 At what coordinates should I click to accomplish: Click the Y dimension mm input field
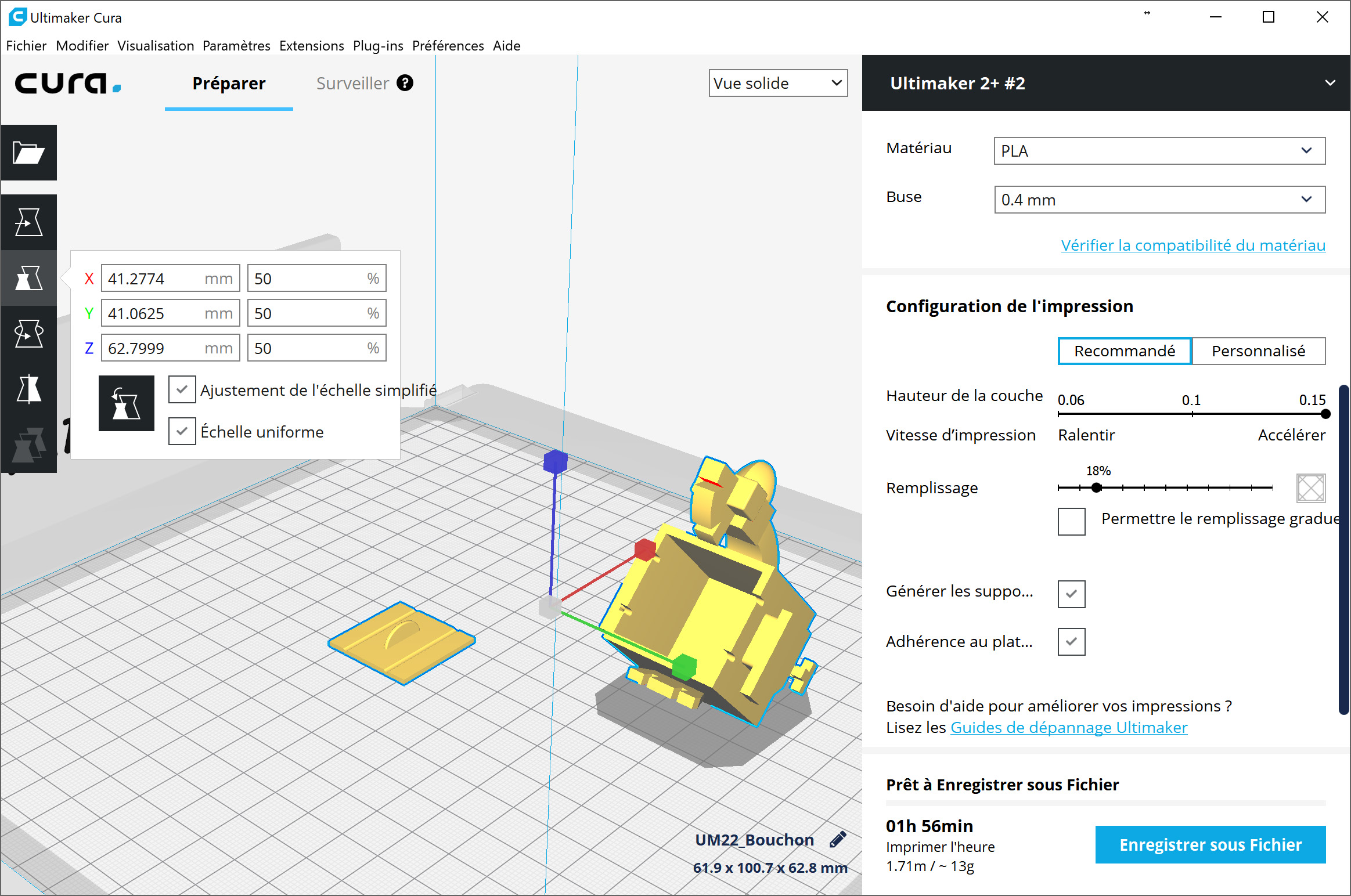tap(171, 313)
